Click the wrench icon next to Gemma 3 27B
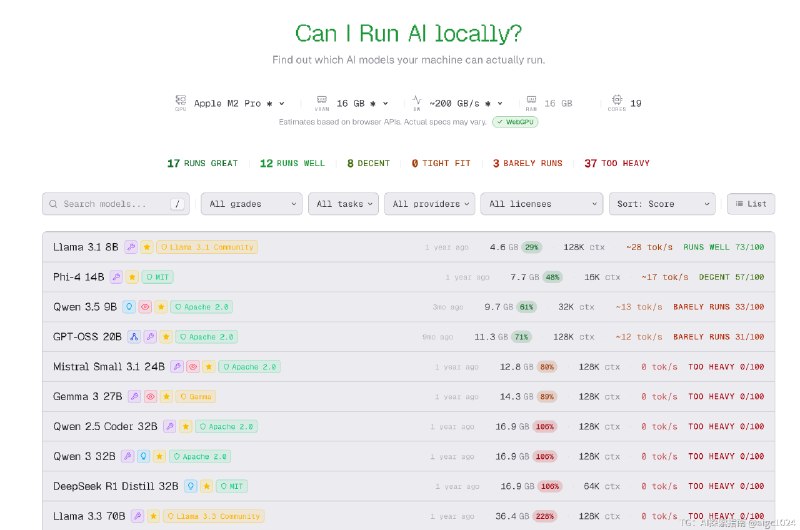The height and width of the screenshot is (530, 800). (x=134, y=396)
